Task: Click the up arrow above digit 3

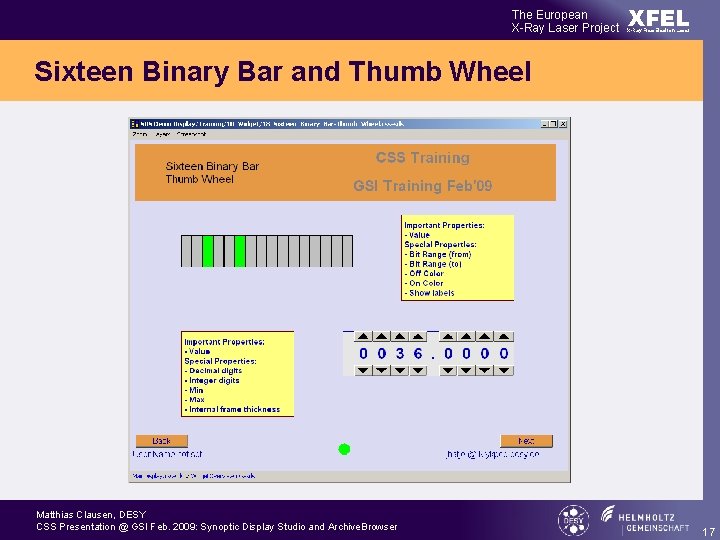Action: pos(399,337)
